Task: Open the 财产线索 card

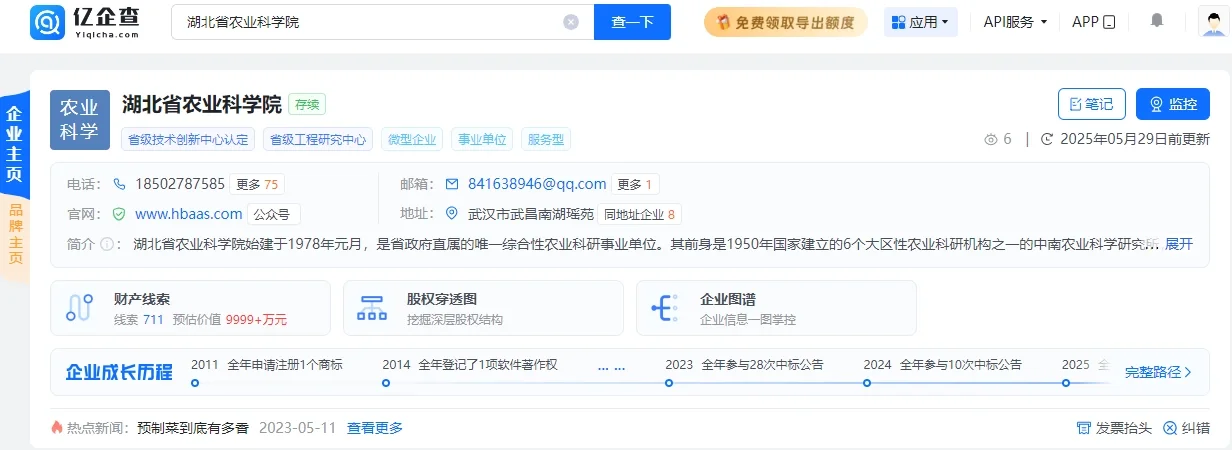Action: pos(190,307)
